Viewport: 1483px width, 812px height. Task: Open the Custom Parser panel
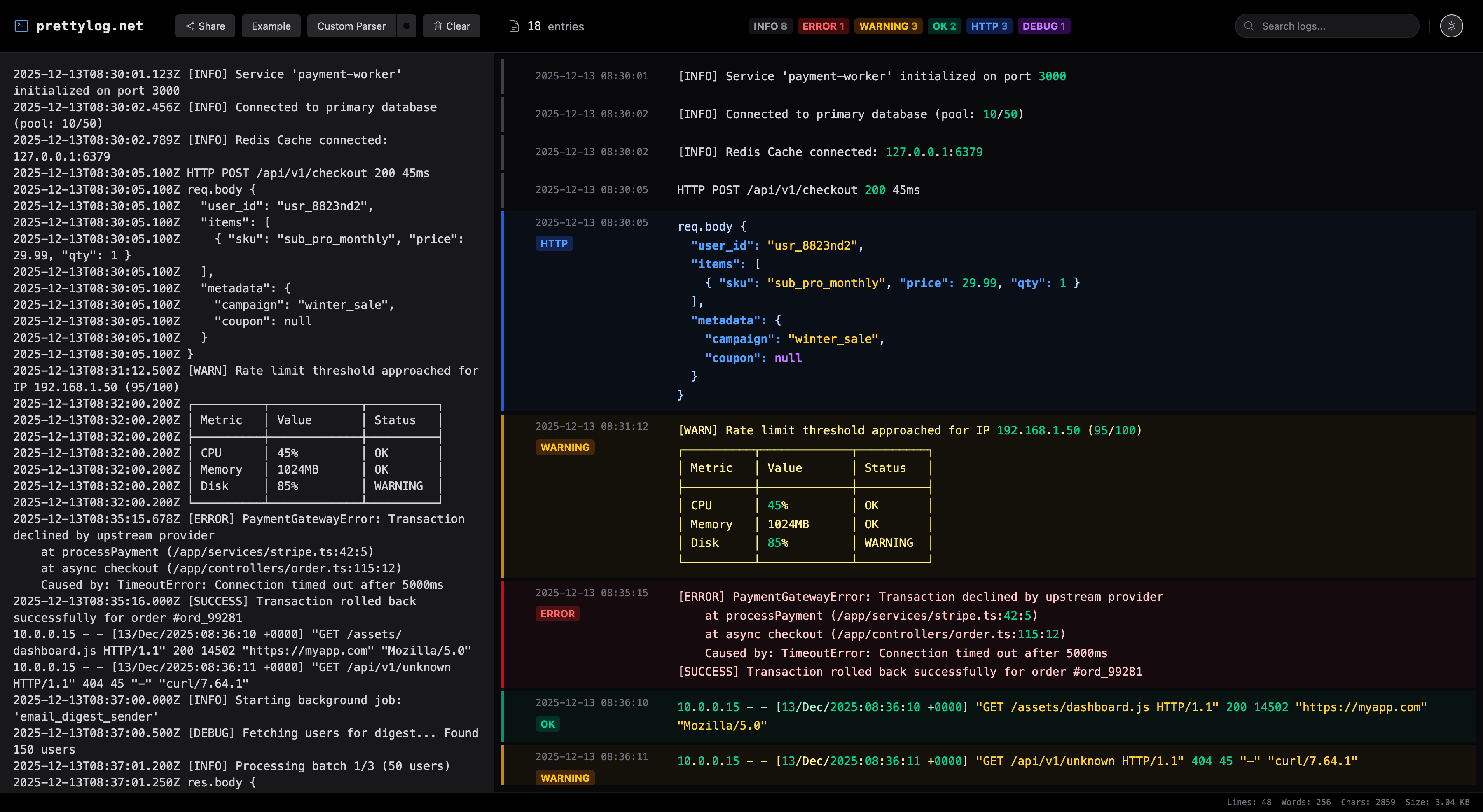[351, 25]
